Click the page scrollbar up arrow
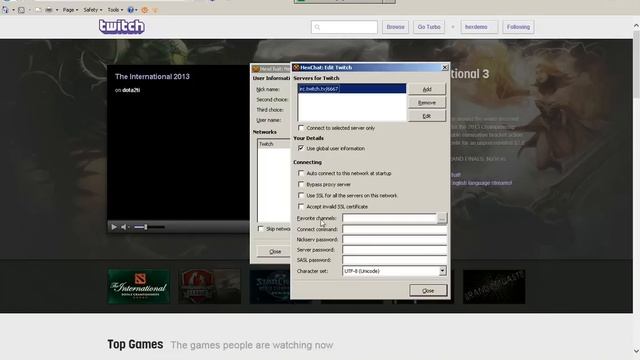Screen dimensions: 640x360 tap(636, 26)
